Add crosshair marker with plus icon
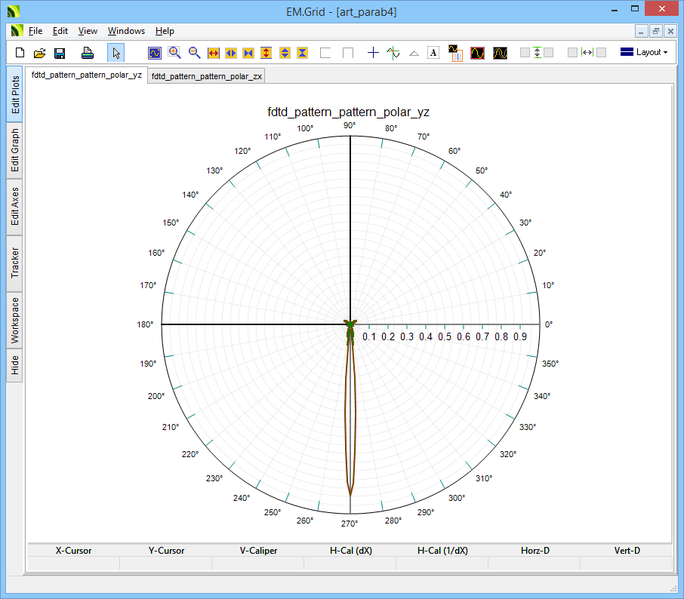 point(373,52)
